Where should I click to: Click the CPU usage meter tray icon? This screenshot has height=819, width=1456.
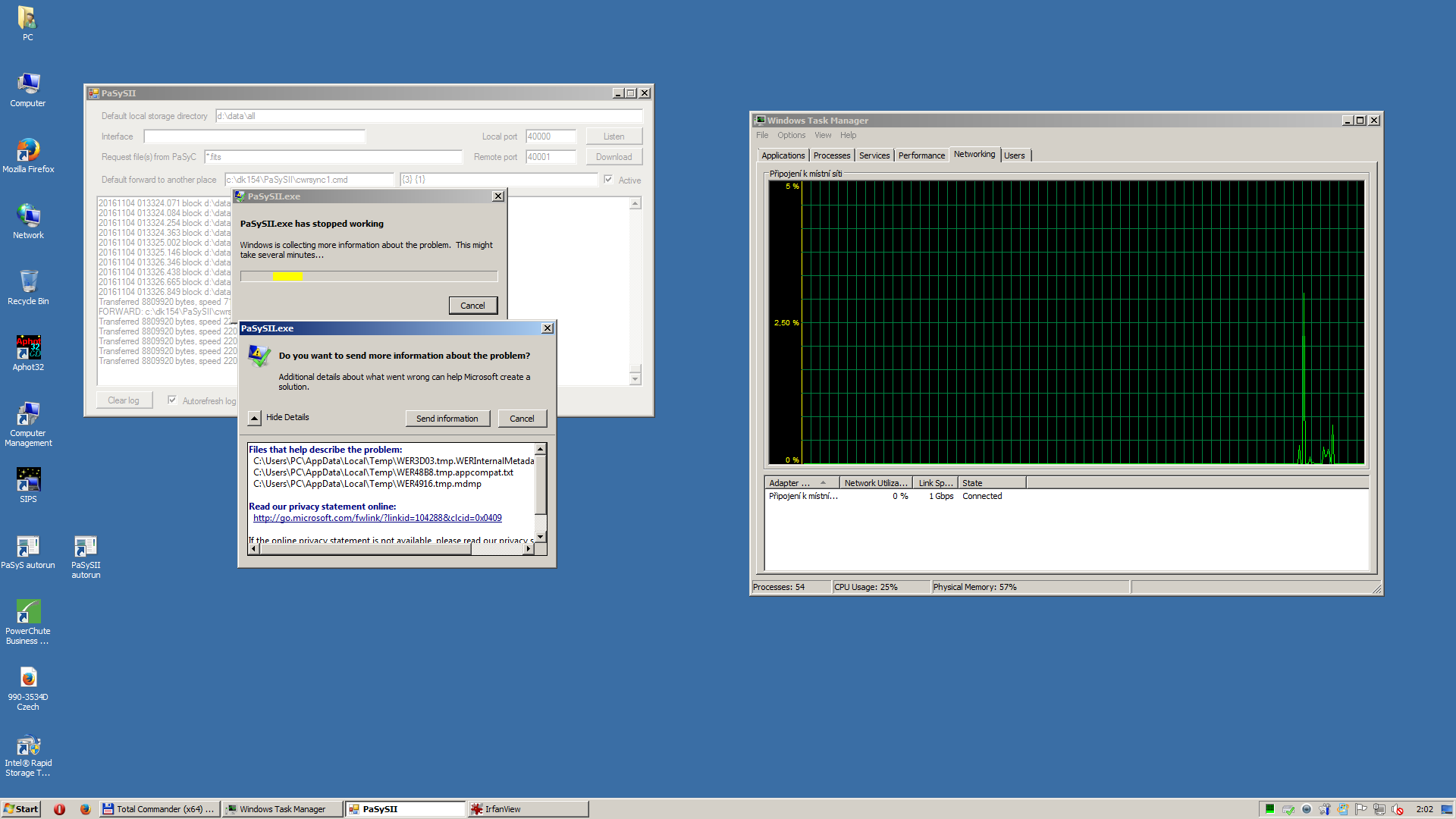(1269, 809)
